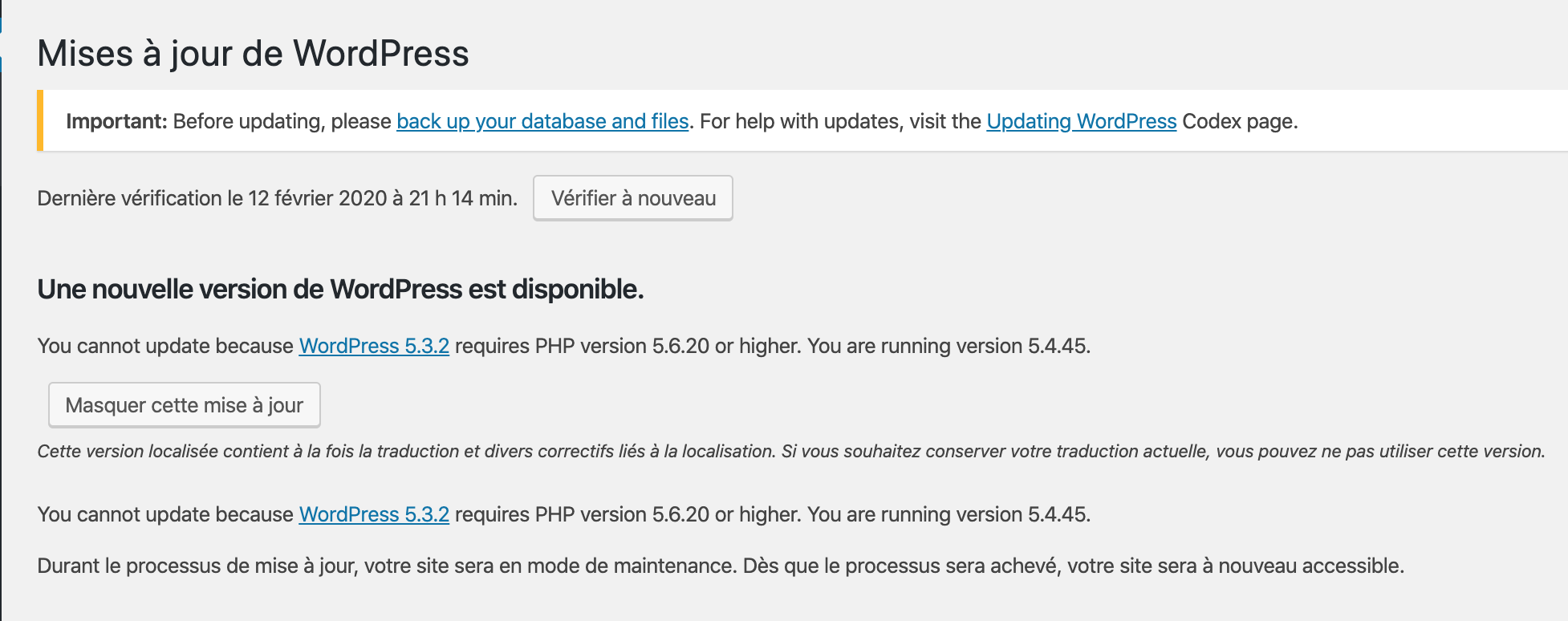
Task: Click the "Mises à jour de WordPress" page title
Action: tap(253, 54)
